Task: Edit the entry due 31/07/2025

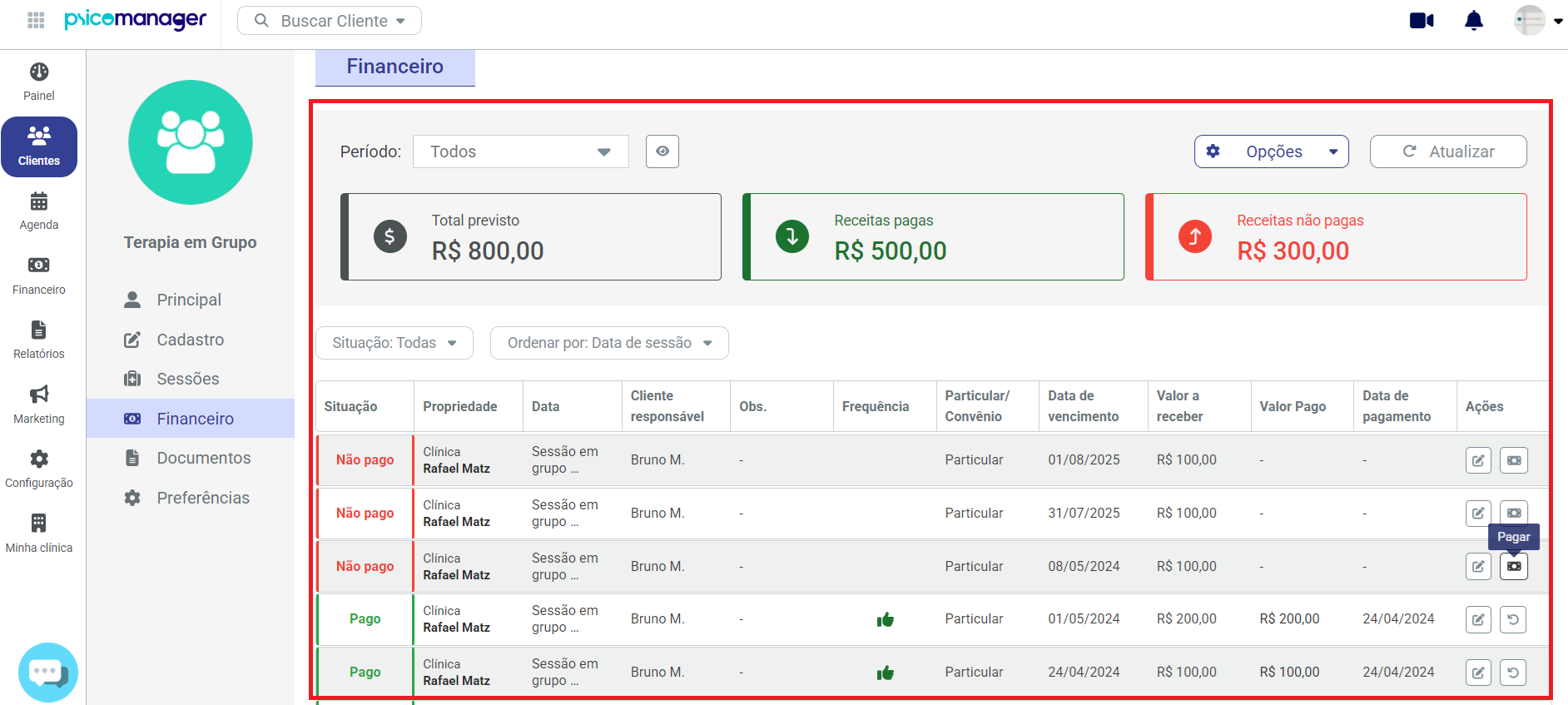Action: pyautogui.click(x=1478, y=514)
